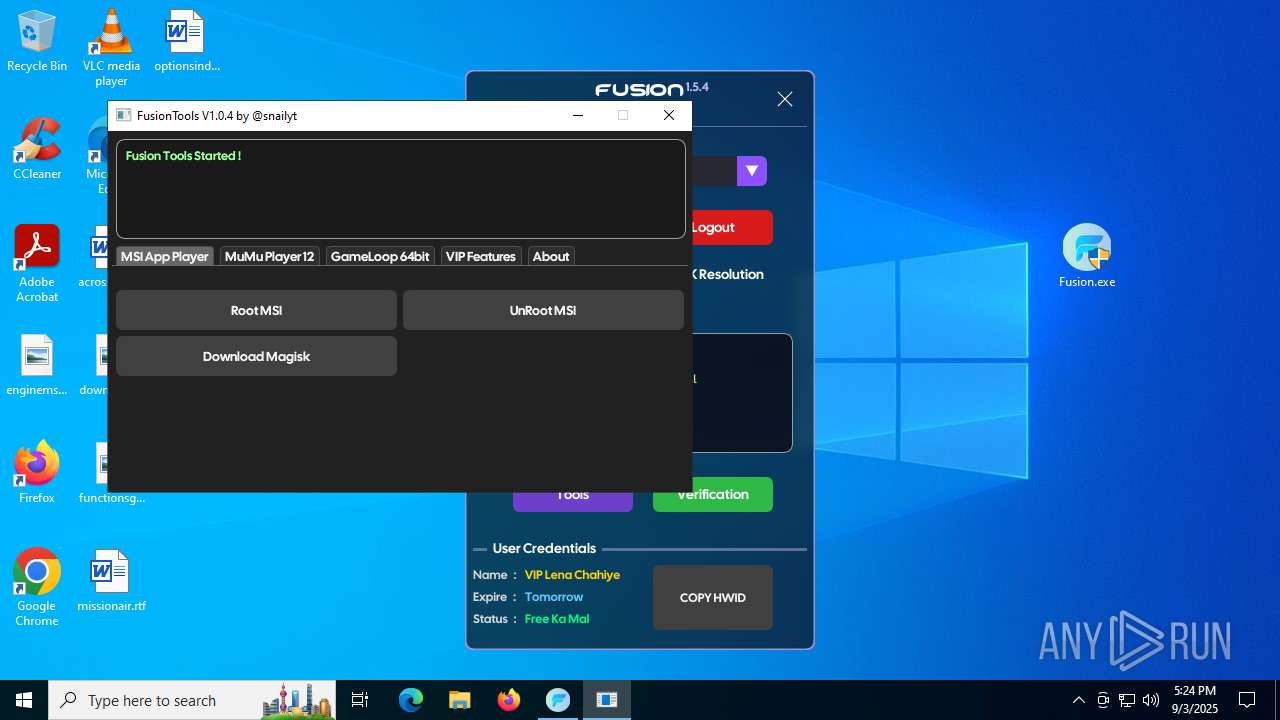
Task: Click the Fusion Tools Started! log message
Action: click(x=183, y=156)
